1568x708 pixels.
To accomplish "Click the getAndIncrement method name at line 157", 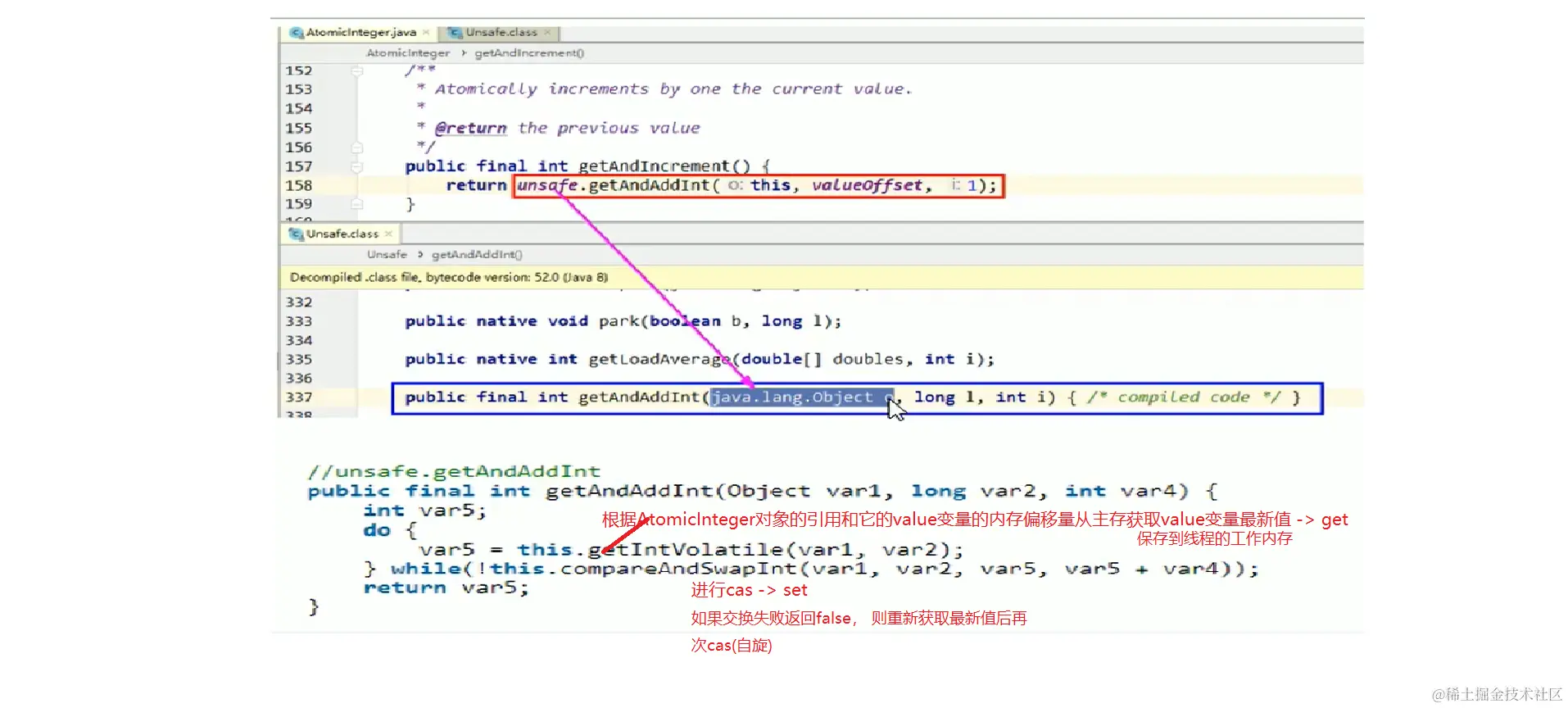I will [654, 166].
